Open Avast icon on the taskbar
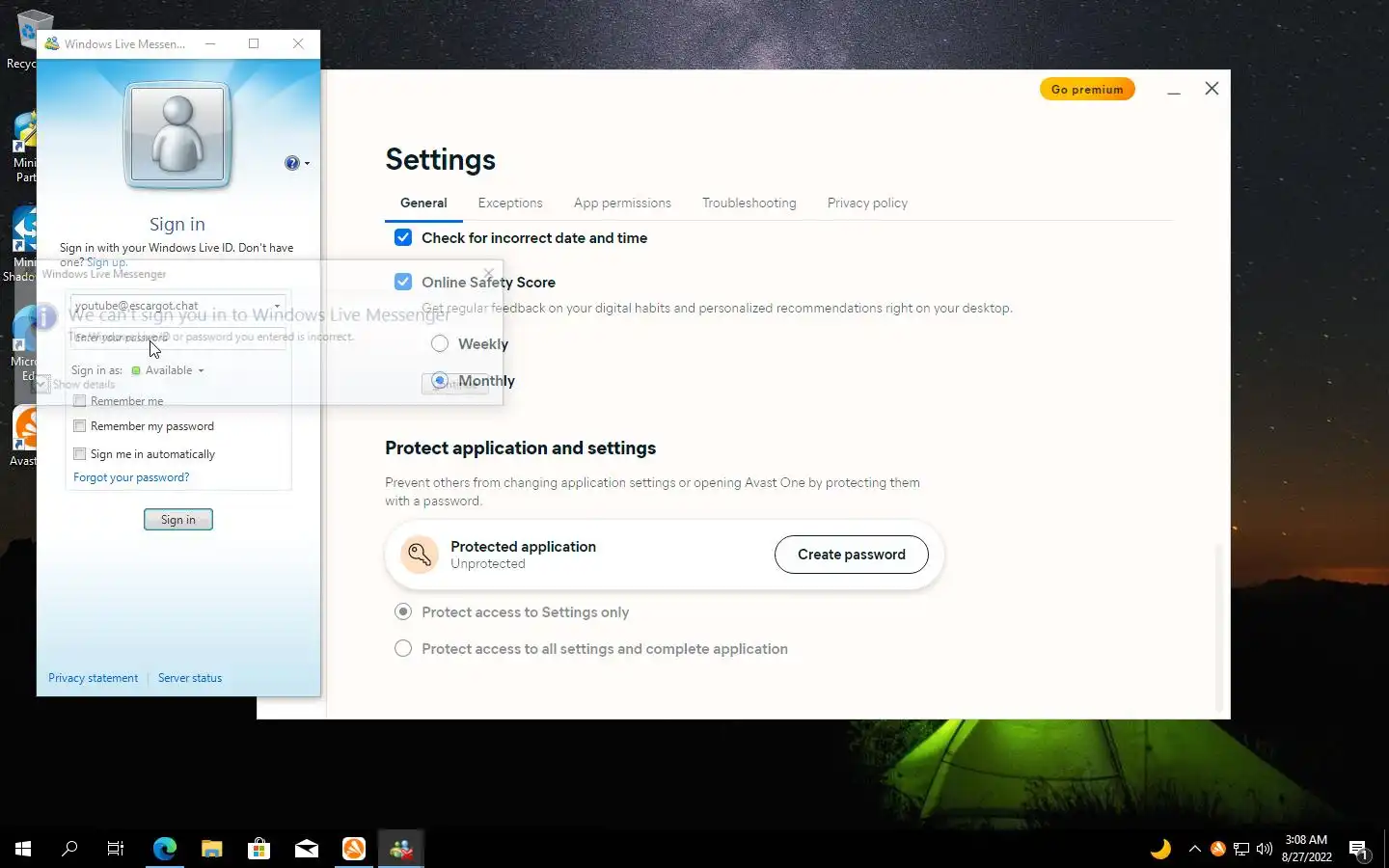 click(x=354, y=849)
